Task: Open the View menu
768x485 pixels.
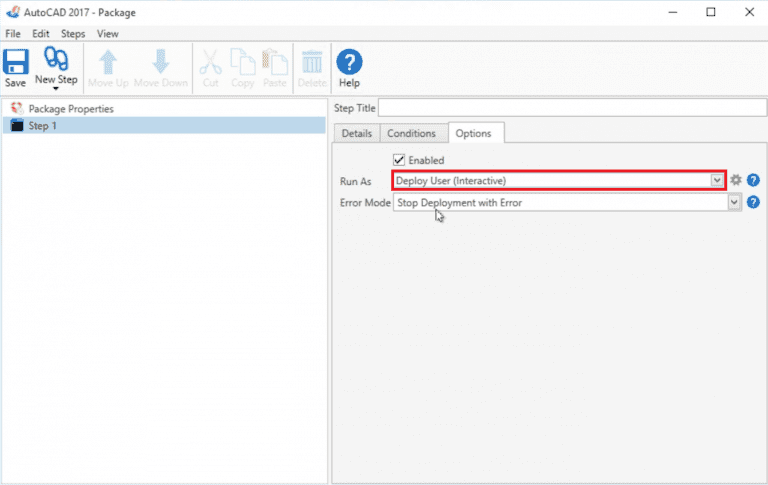Action: [107, 34]
